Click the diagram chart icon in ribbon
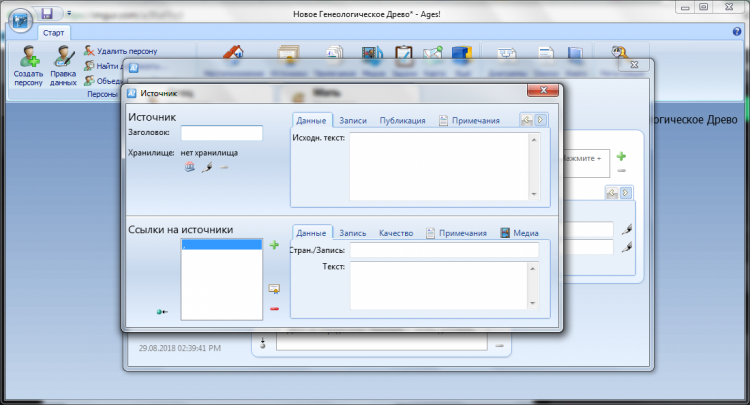Image resolution: width=750 pixels, height=405 pixels. click(507, 53)
